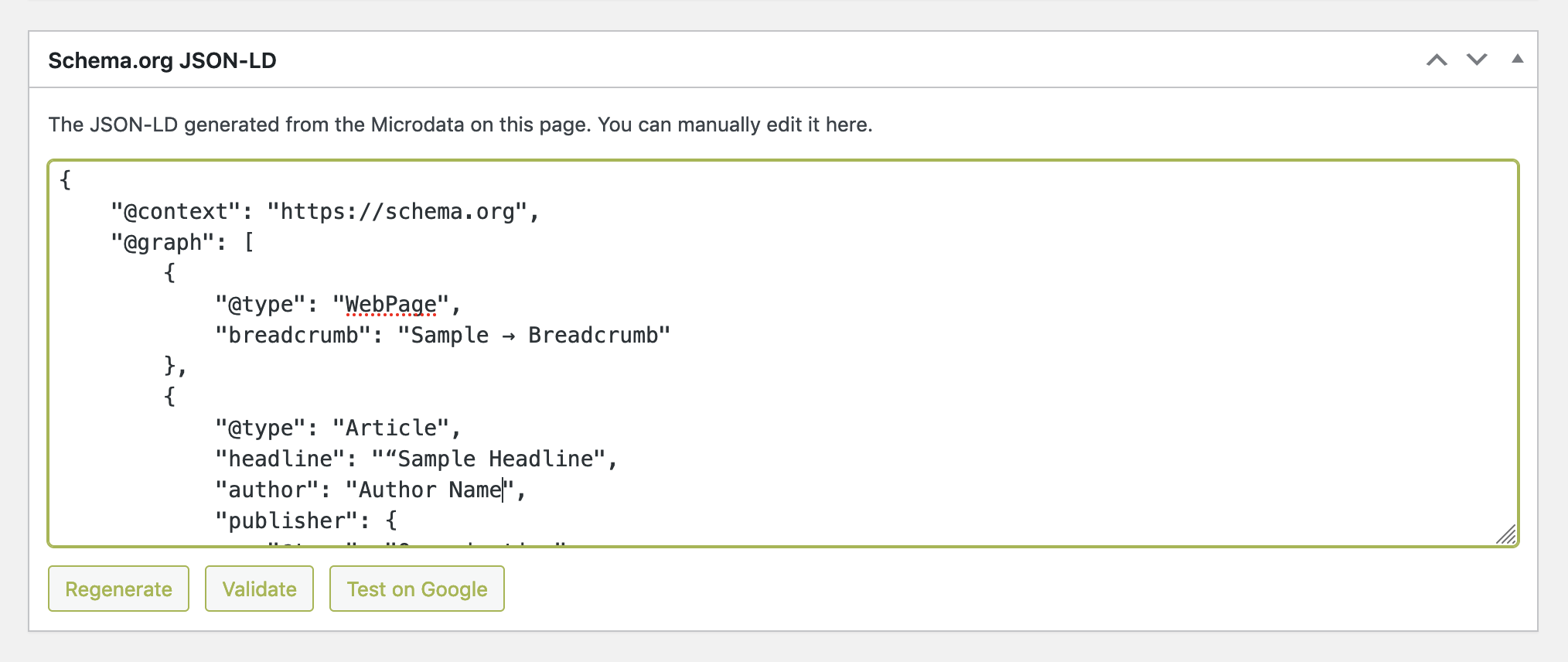Click the Sample → Breadcrumb value
This screenshot has height=662, width=1568.
[x=533, y=336]
